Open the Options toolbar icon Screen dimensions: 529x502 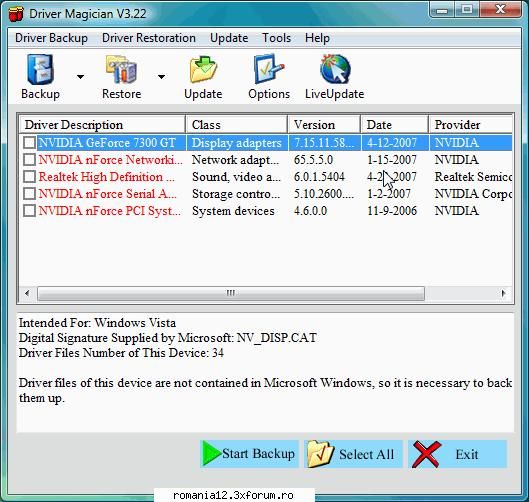269,69
